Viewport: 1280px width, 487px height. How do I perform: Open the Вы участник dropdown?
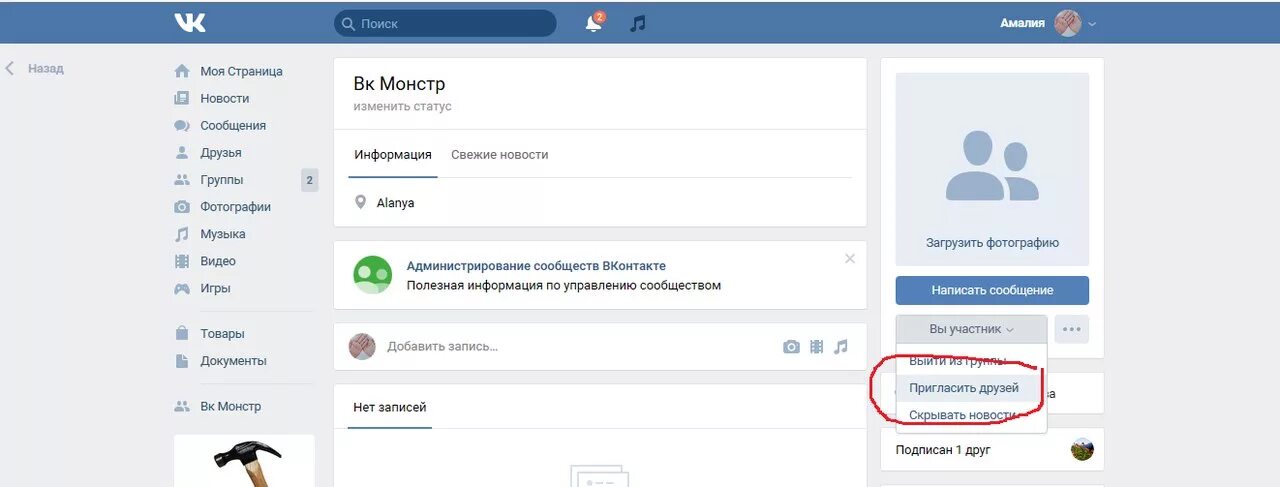click(x=971, y=329)
